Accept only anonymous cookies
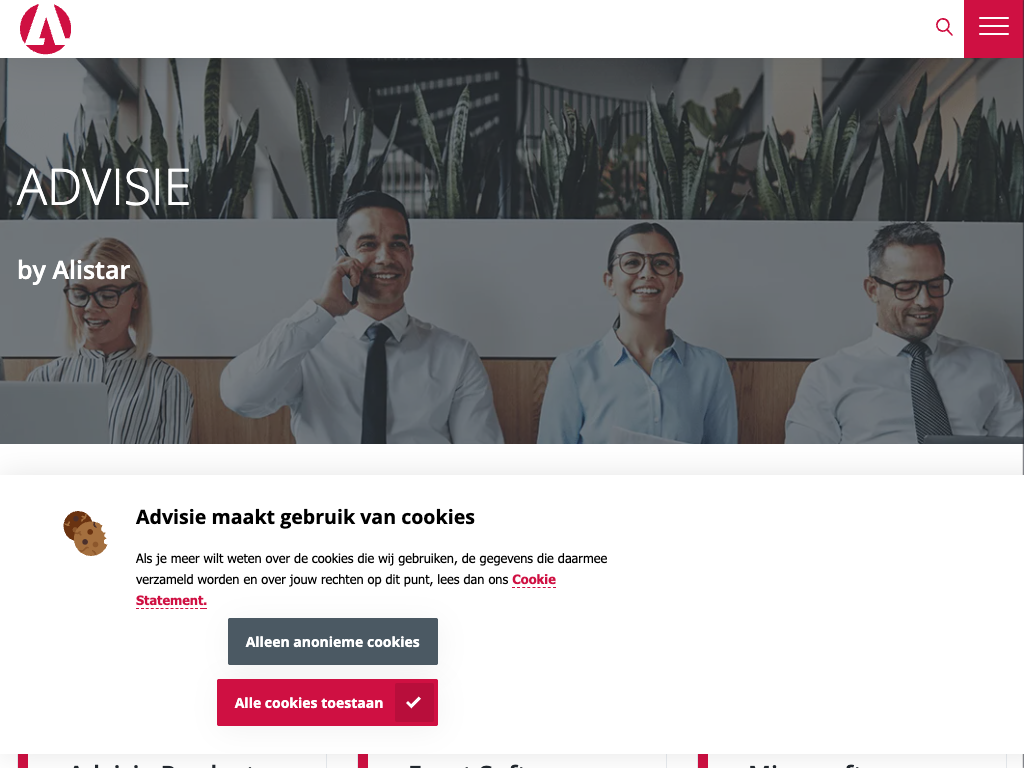This screenshot has height=768, width=1024. click(332, 641)
